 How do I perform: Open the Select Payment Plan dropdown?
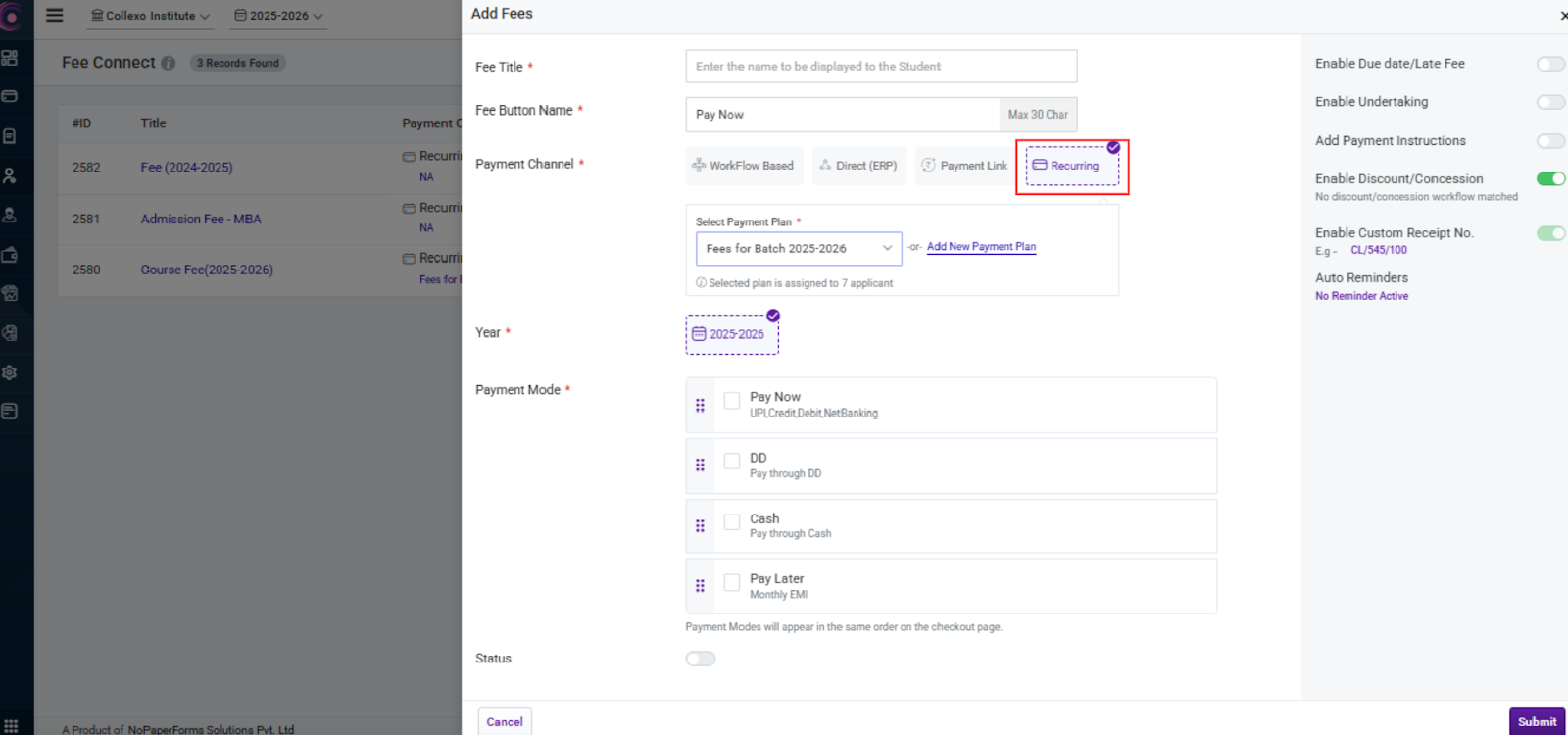pos(798,249)
